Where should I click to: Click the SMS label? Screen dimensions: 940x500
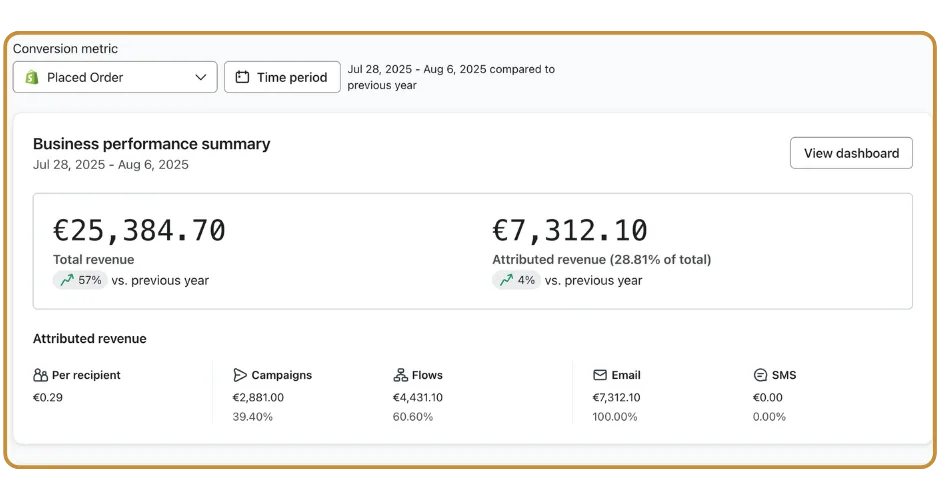coord(784,375)
